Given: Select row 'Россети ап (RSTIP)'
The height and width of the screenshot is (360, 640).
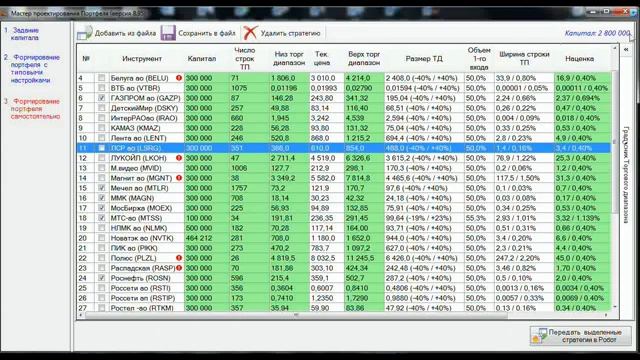Looking at the screenshot, I should point(344,298).
